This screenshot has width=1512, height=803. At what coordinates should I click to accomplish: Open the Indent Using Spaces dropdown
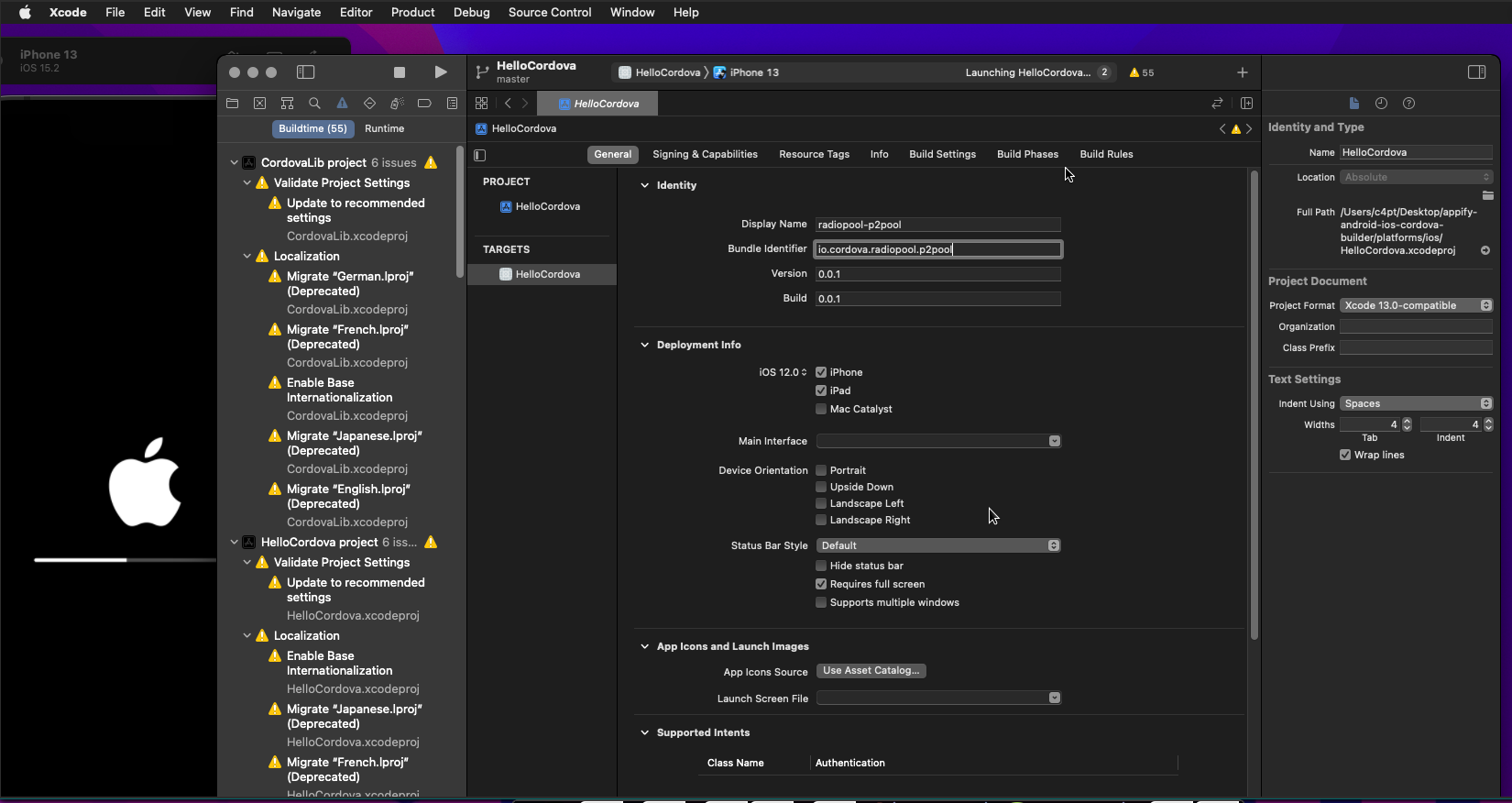tap(1417, 403)
